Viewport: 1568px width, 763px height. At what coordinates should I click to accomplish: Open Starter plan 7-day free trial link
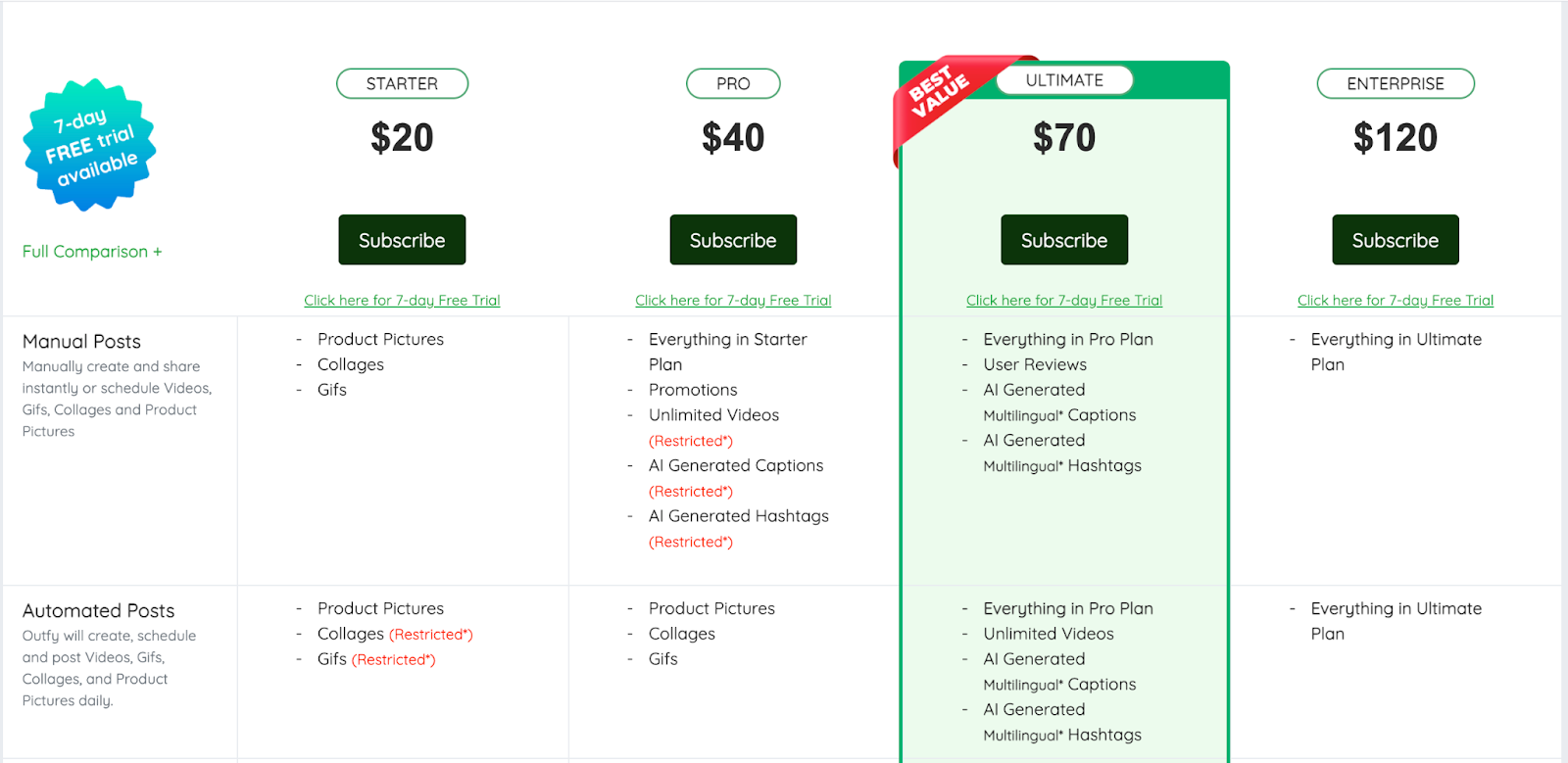point(402,301)
